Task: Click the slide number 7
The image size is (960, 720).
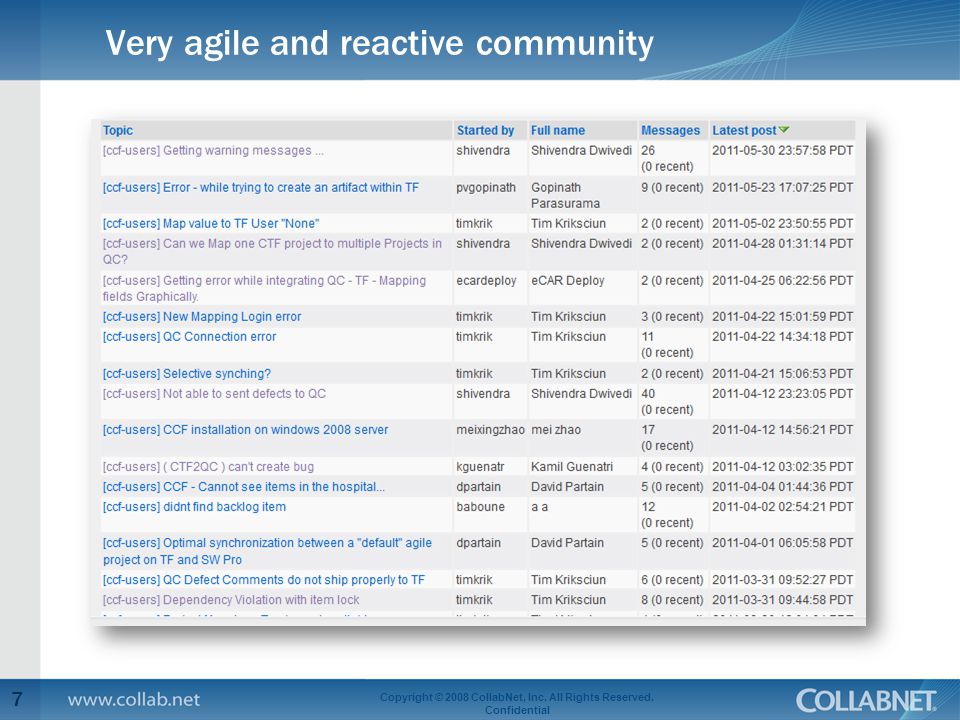Action: click(x=17, y=699)
